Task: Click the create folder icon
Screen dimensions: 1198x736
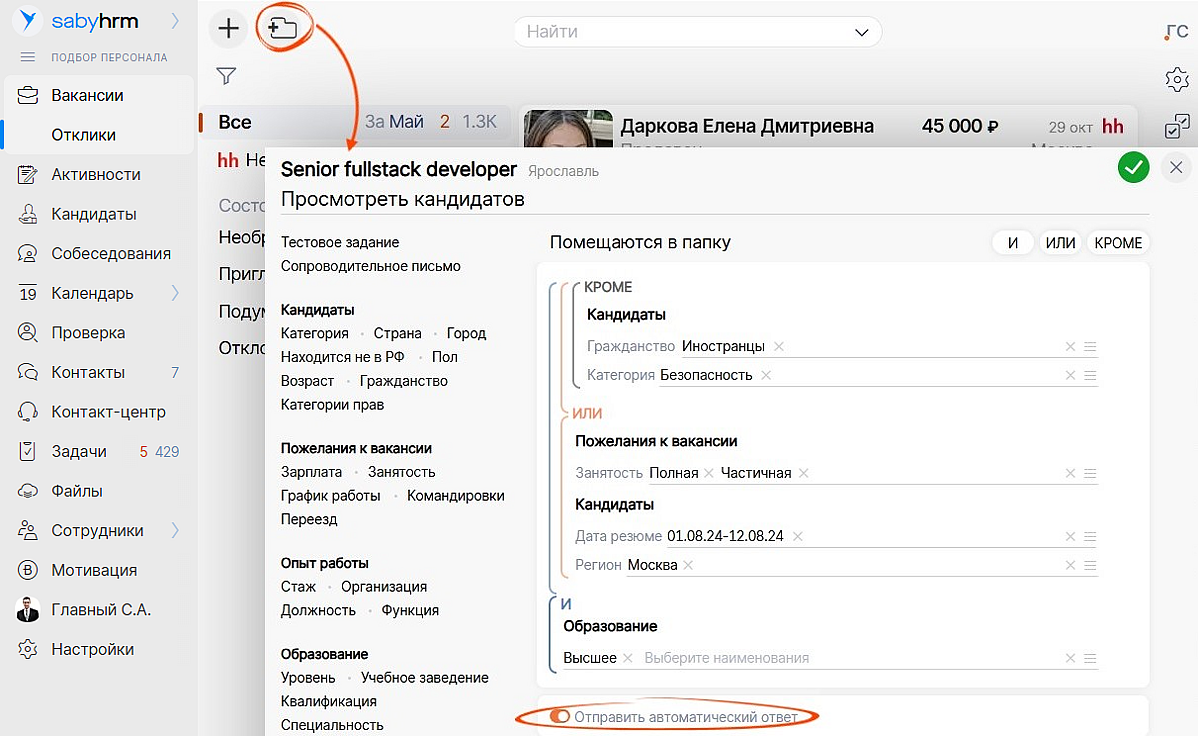Action: 283,29
